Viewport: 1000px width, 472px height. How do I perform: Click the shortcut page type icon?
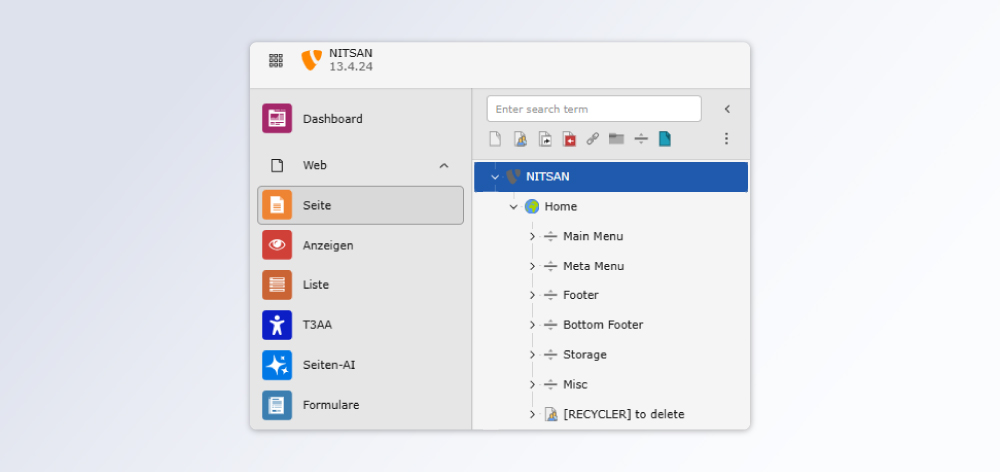(544, 139)
